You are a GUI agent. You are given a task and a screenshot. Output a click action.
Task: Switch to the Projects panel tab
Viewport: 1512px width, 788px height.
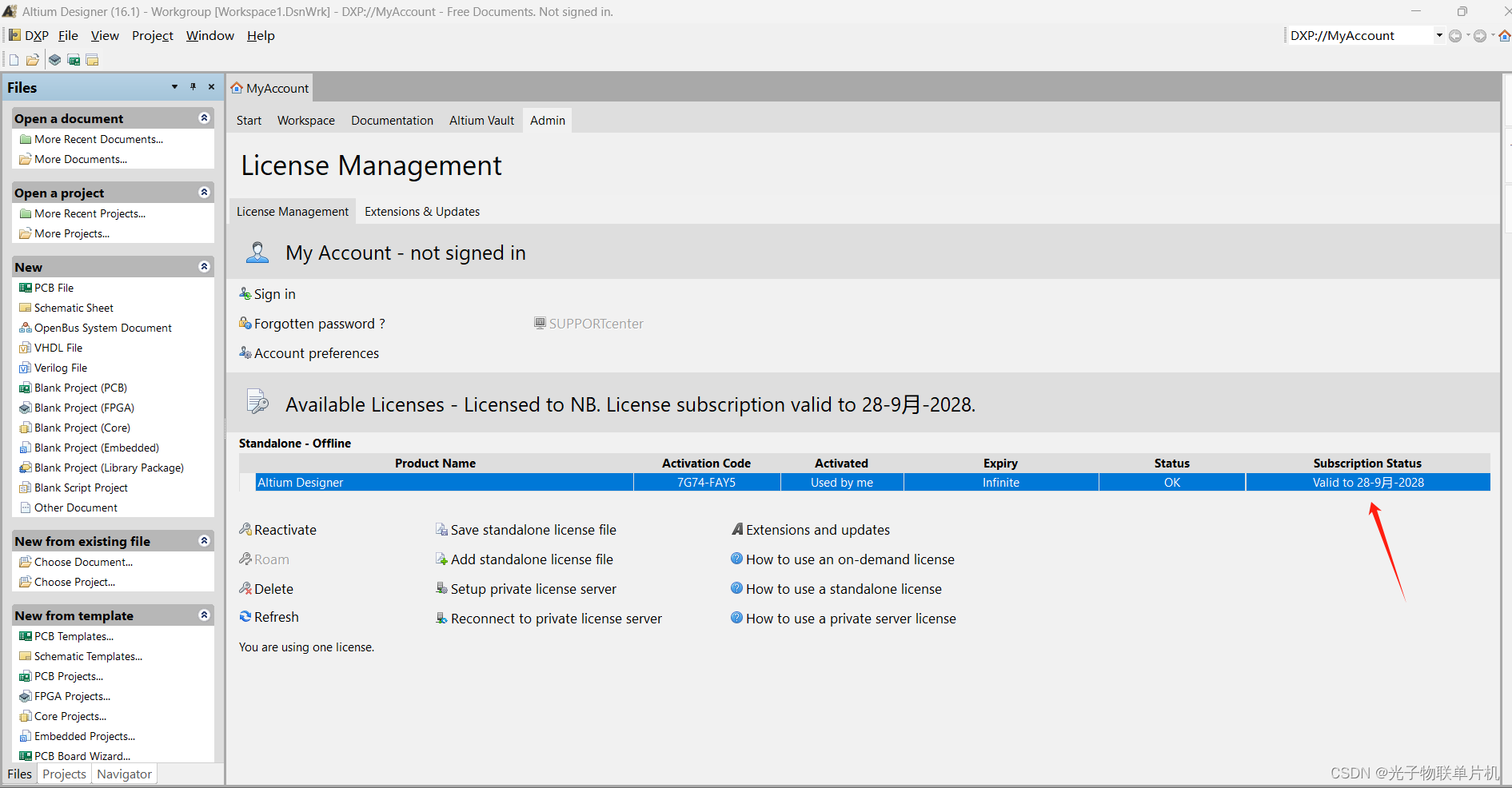click(64, 774)
